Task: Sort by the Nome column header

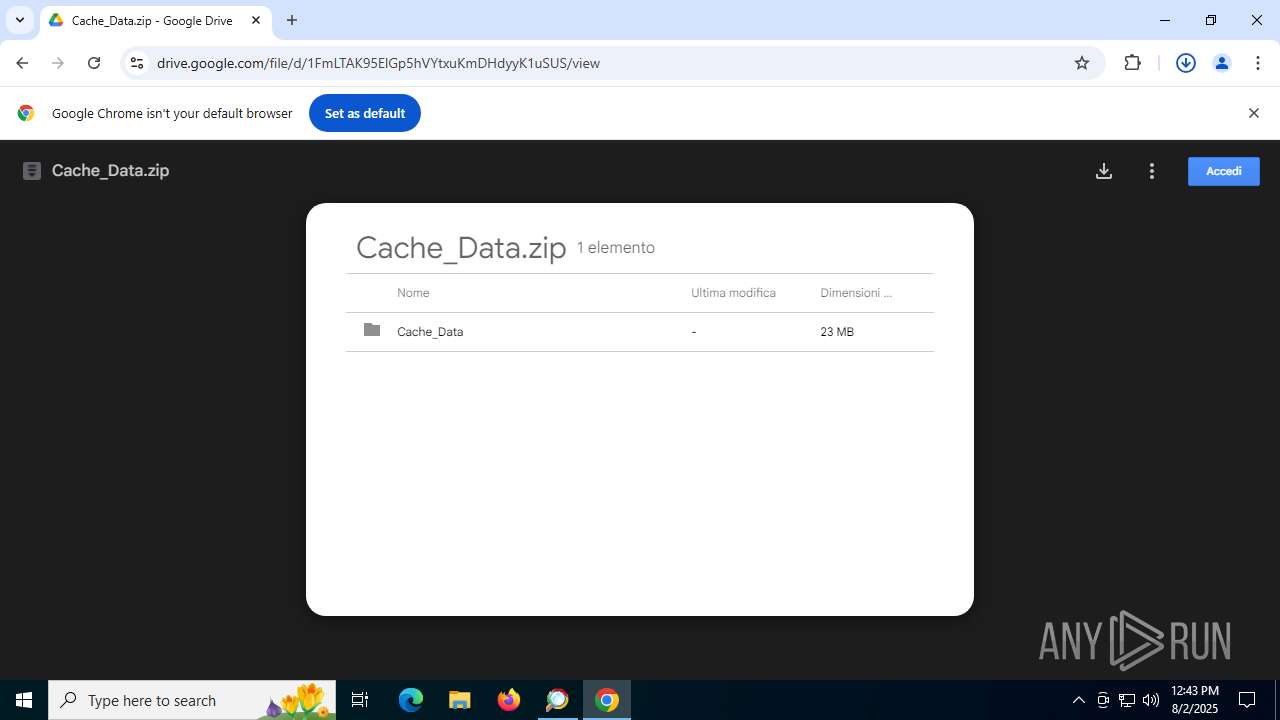Action: coord(413,293)
